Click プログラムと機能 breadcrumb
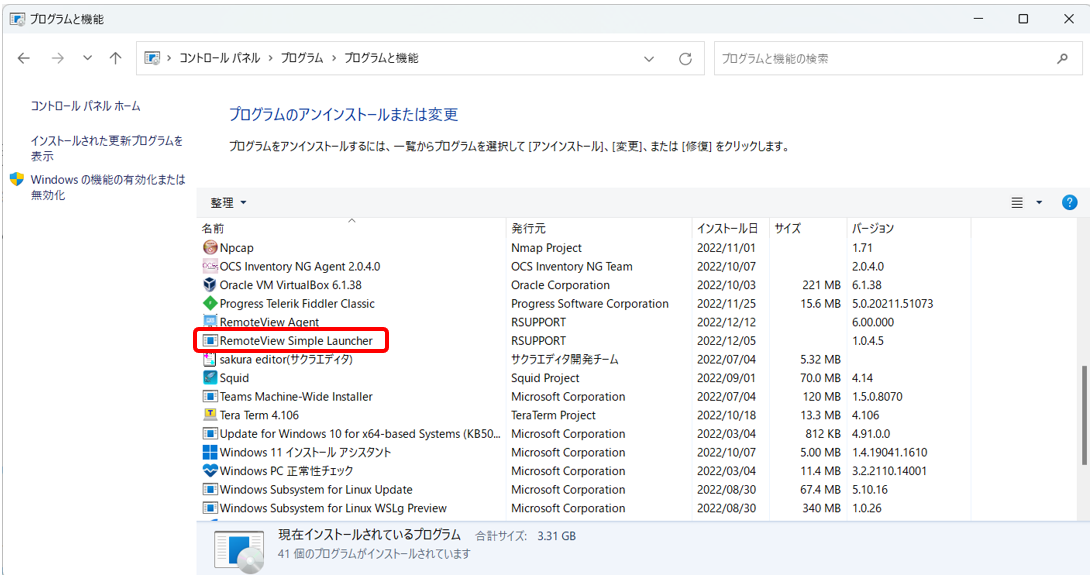The height and width of the screenshot is (576, 1091). tap(381, 58)
